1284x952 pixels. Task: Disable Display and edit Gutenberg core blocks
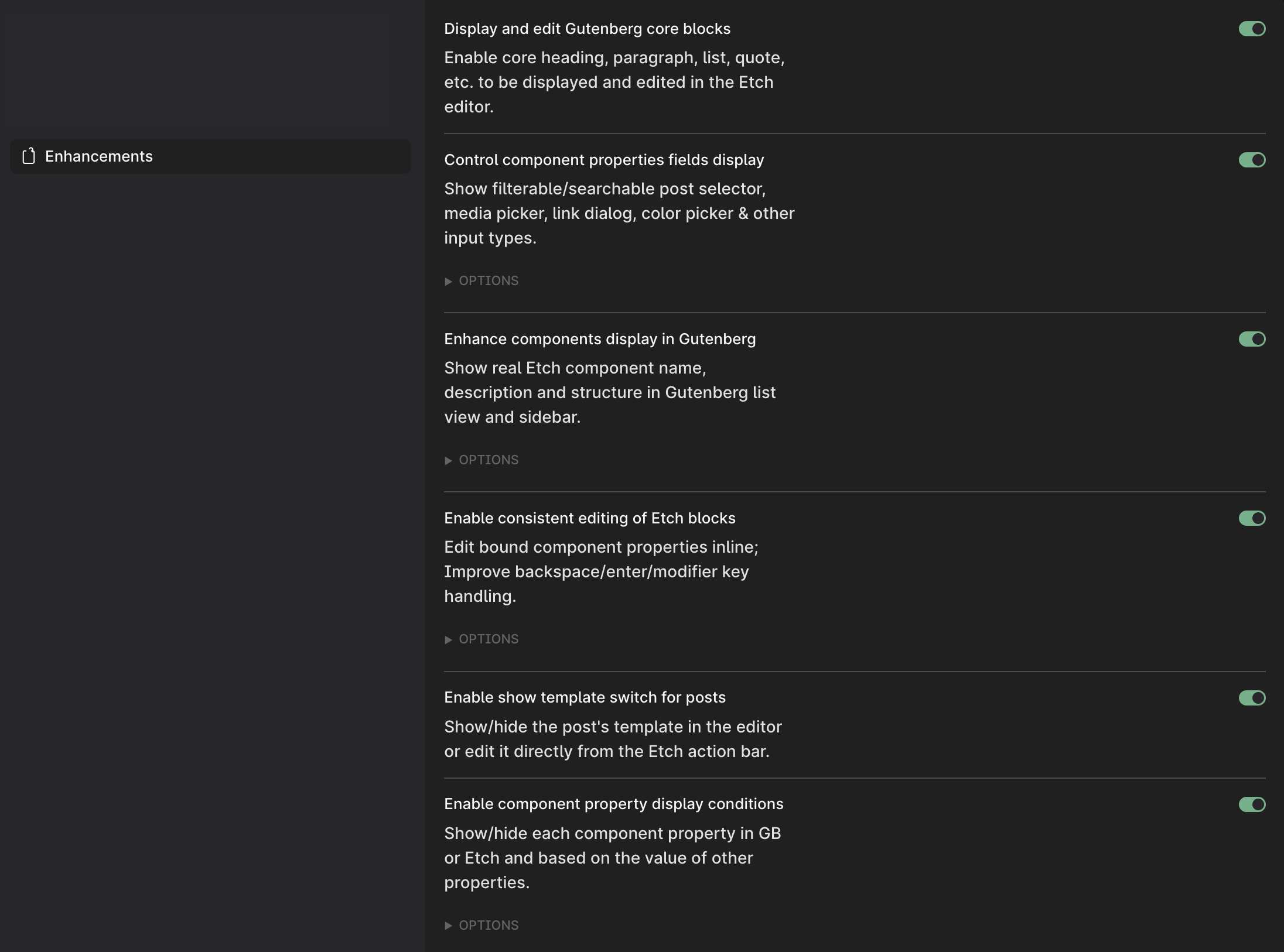(x=1252, y=29)
